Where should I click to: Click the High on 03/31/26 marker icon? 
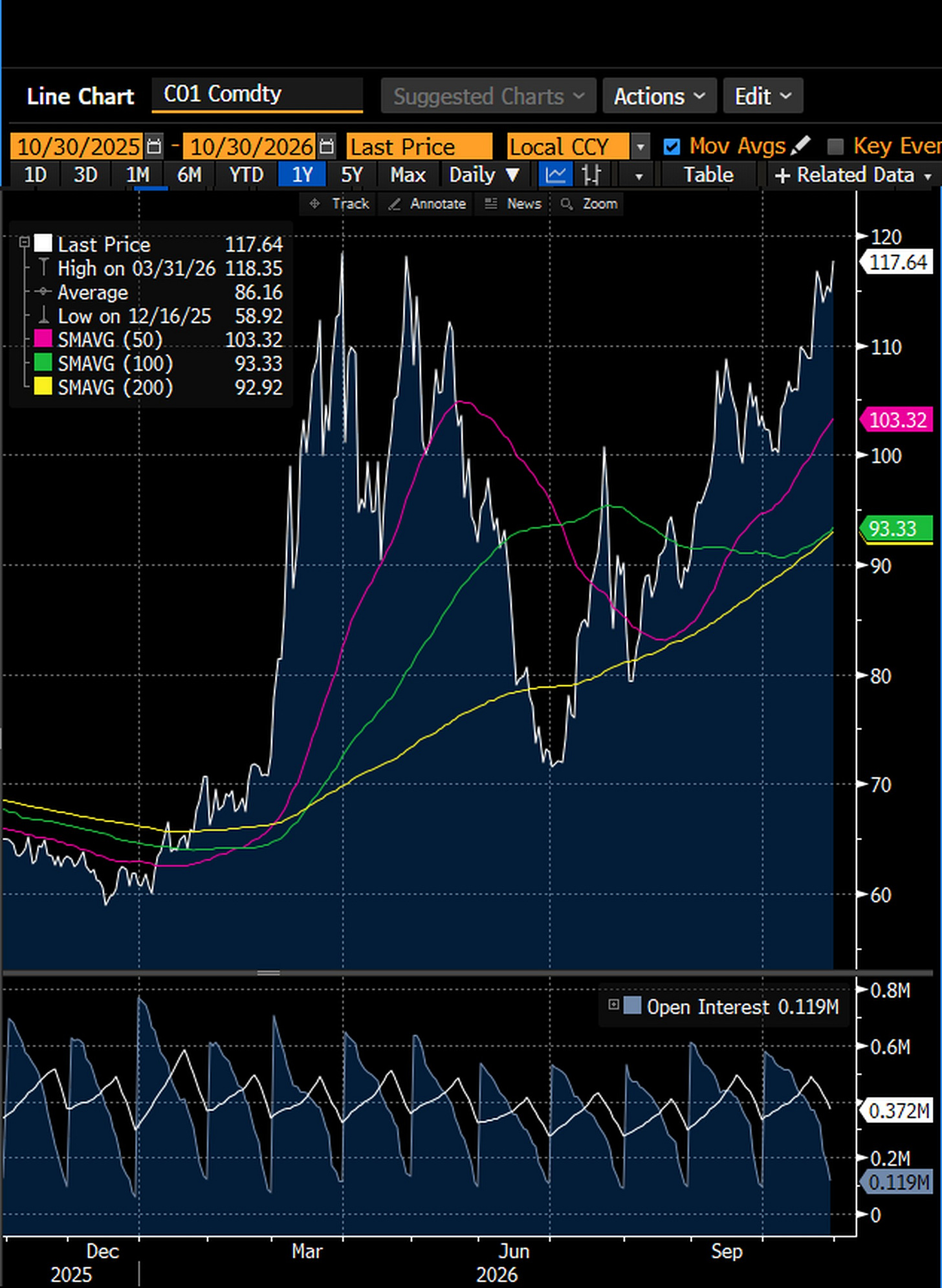[43, 268]
